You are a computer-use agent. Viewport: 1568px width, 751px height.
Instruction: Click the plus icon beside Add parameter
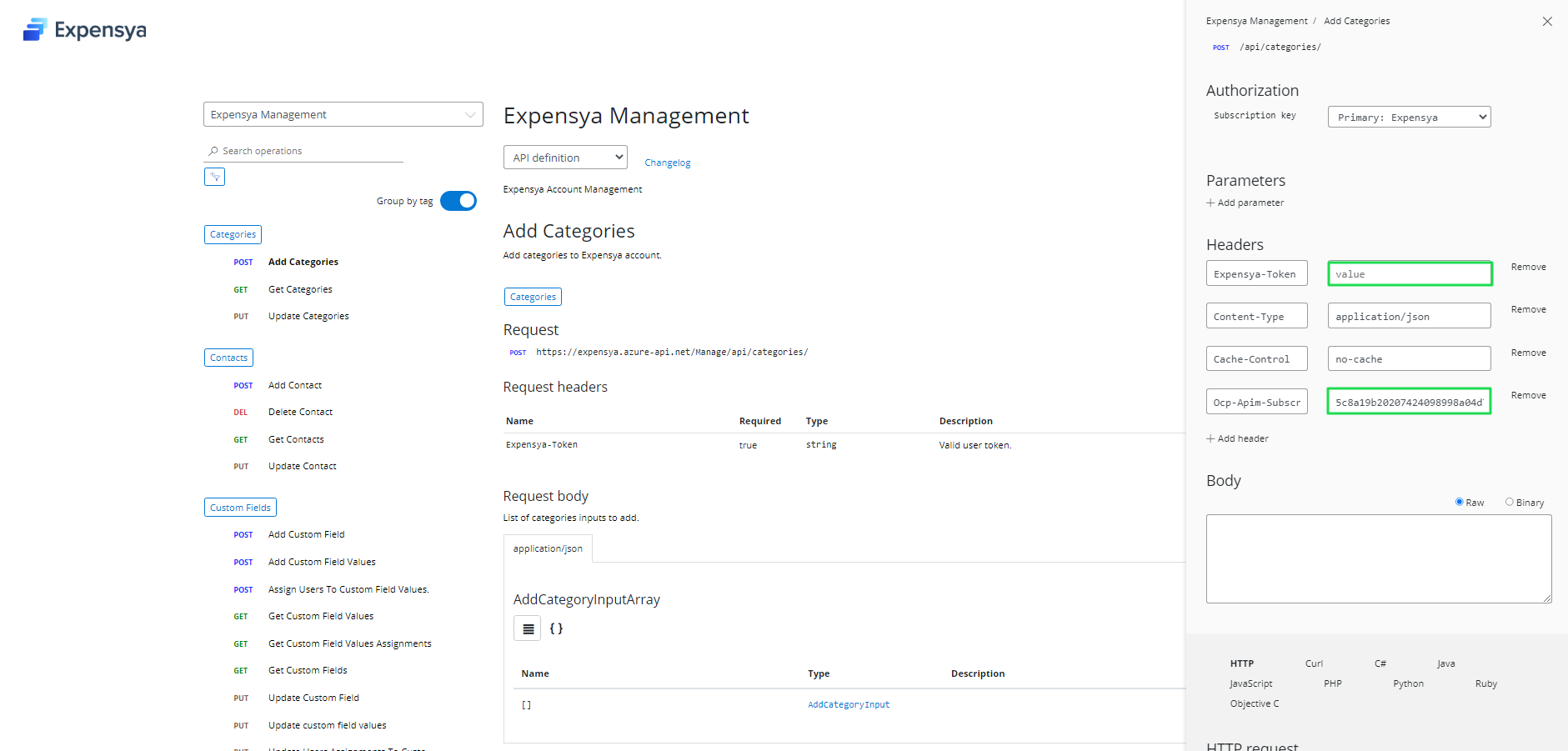[1210, 203]
